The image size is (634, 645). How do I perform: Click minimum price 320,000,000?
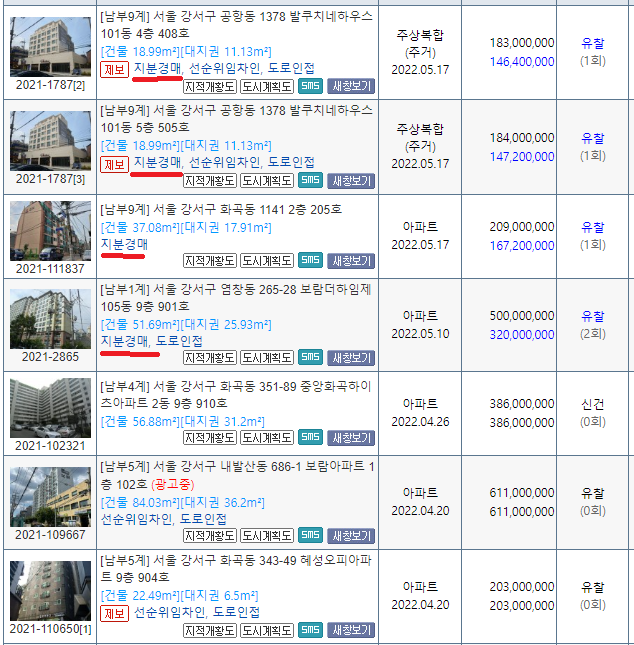point(522,335)
